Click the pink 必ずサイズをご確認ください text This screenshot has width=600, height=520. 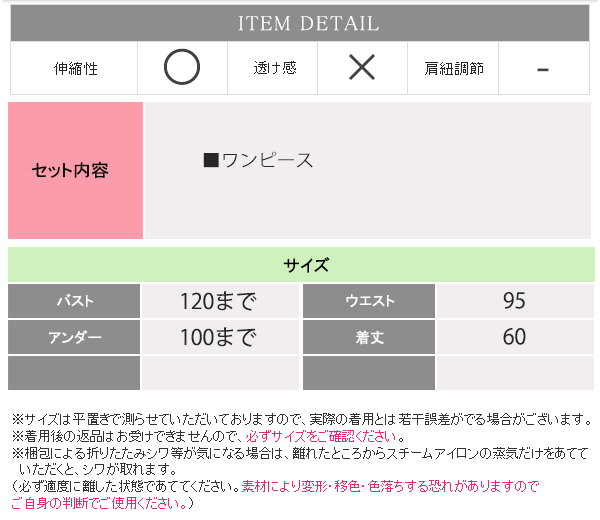click(x=322, y=437)
